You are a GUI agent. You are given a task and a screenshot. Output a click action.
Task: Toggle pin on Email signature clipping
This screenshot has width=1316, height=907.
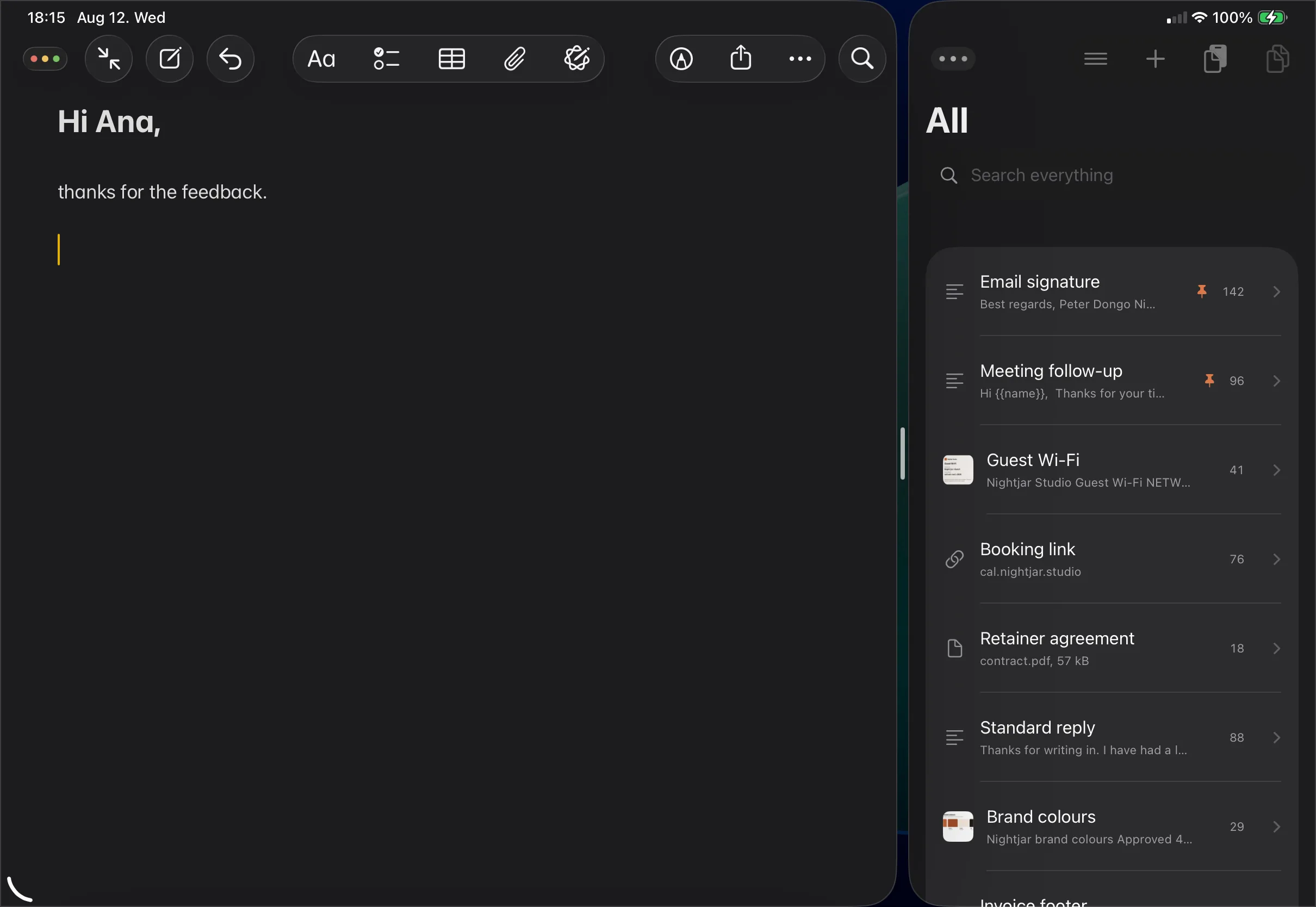pos(1202,291)
